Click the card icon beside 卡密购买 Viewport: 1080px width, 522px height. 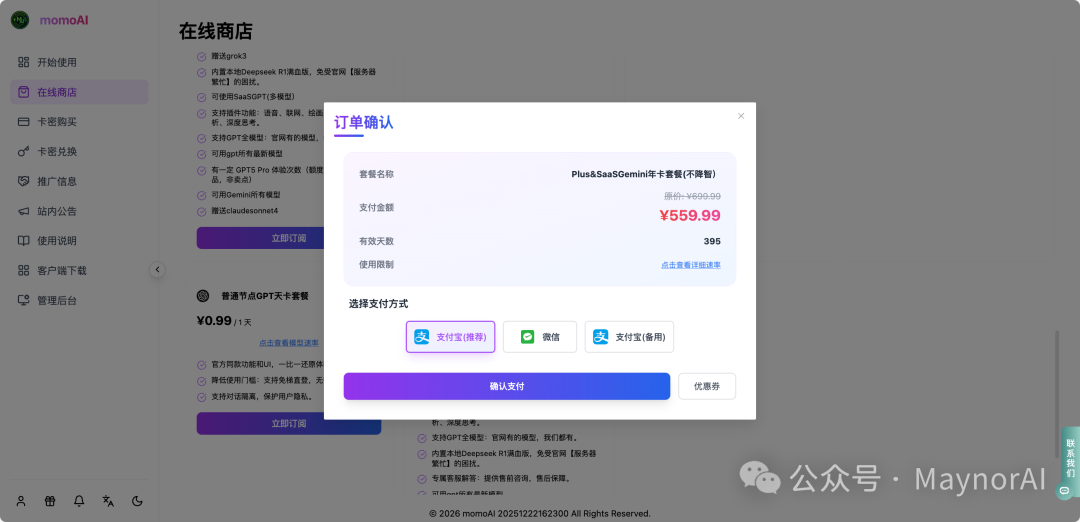coord(23,122)
